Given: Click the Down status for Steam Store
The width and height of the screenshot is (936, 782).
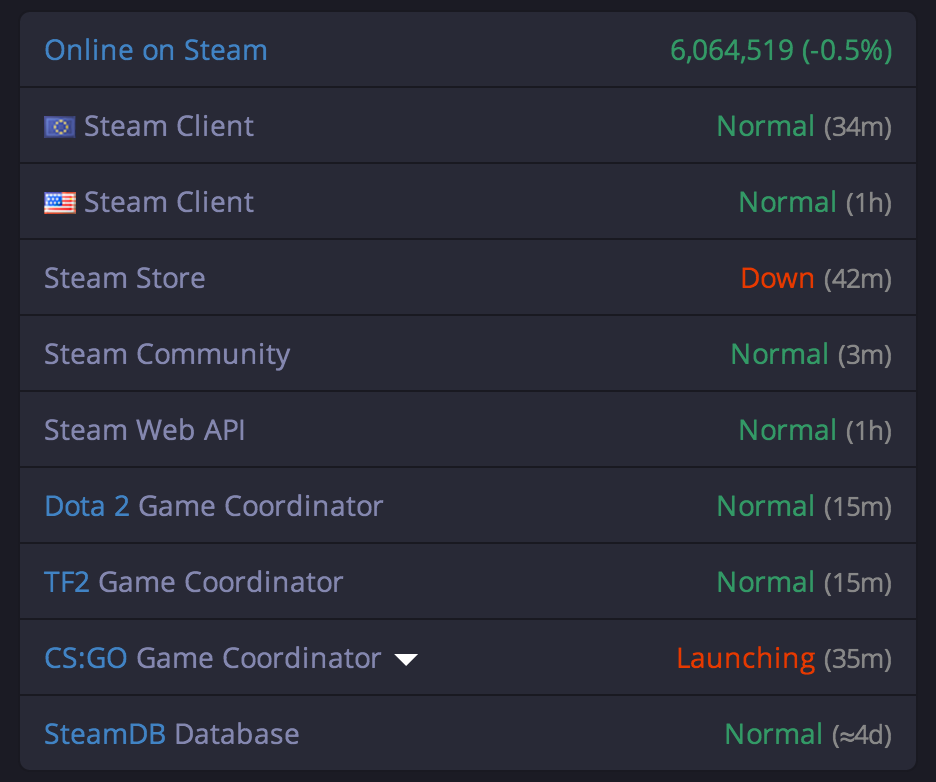Looking at the screenshot, I should pyautogui.click(x=777, y=278).
